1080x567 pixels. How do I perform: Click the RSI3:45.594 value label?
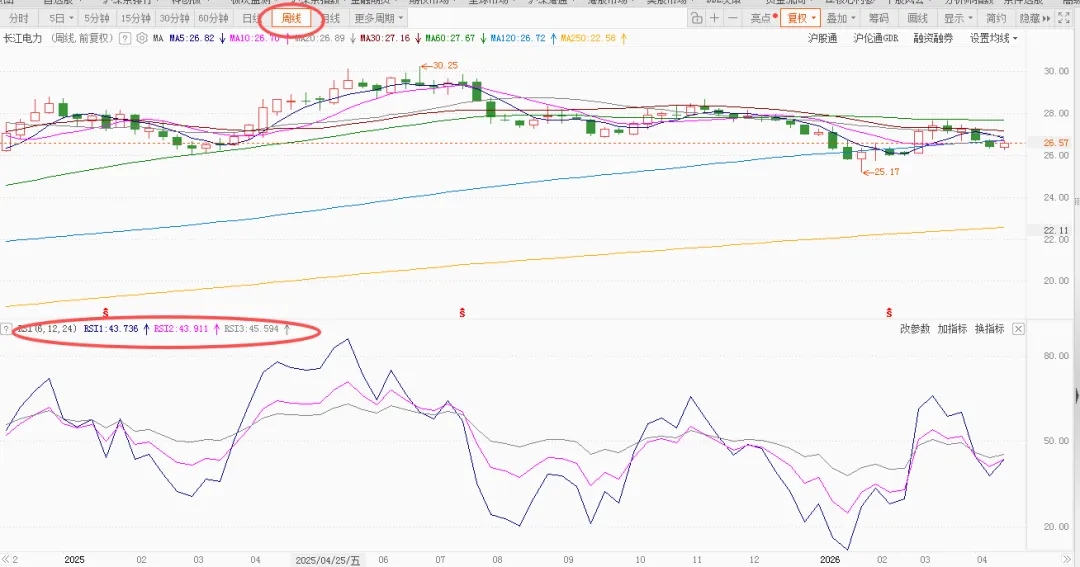[x=251, y=329]
